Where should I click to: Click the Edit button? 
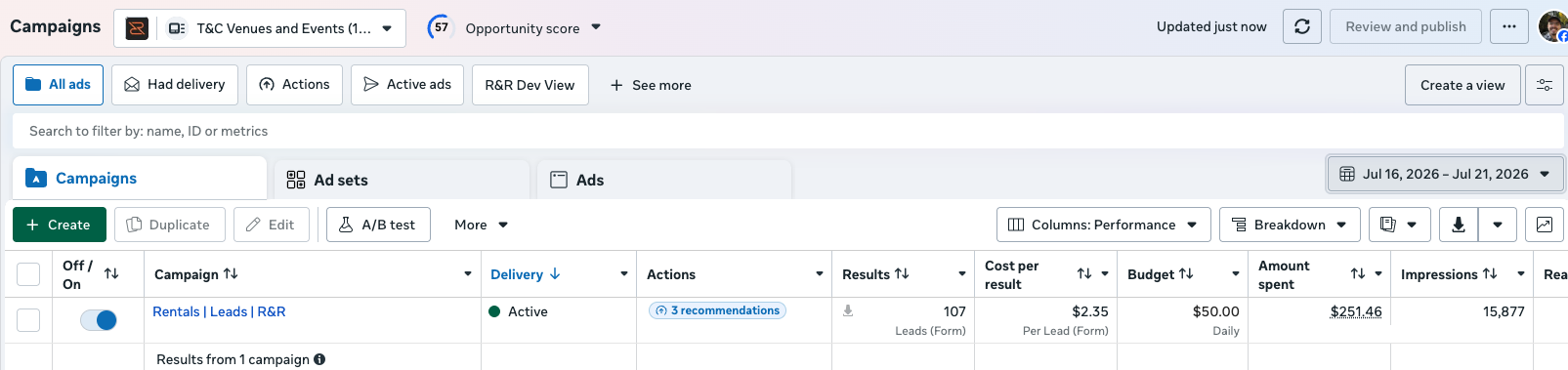(271, 225)
